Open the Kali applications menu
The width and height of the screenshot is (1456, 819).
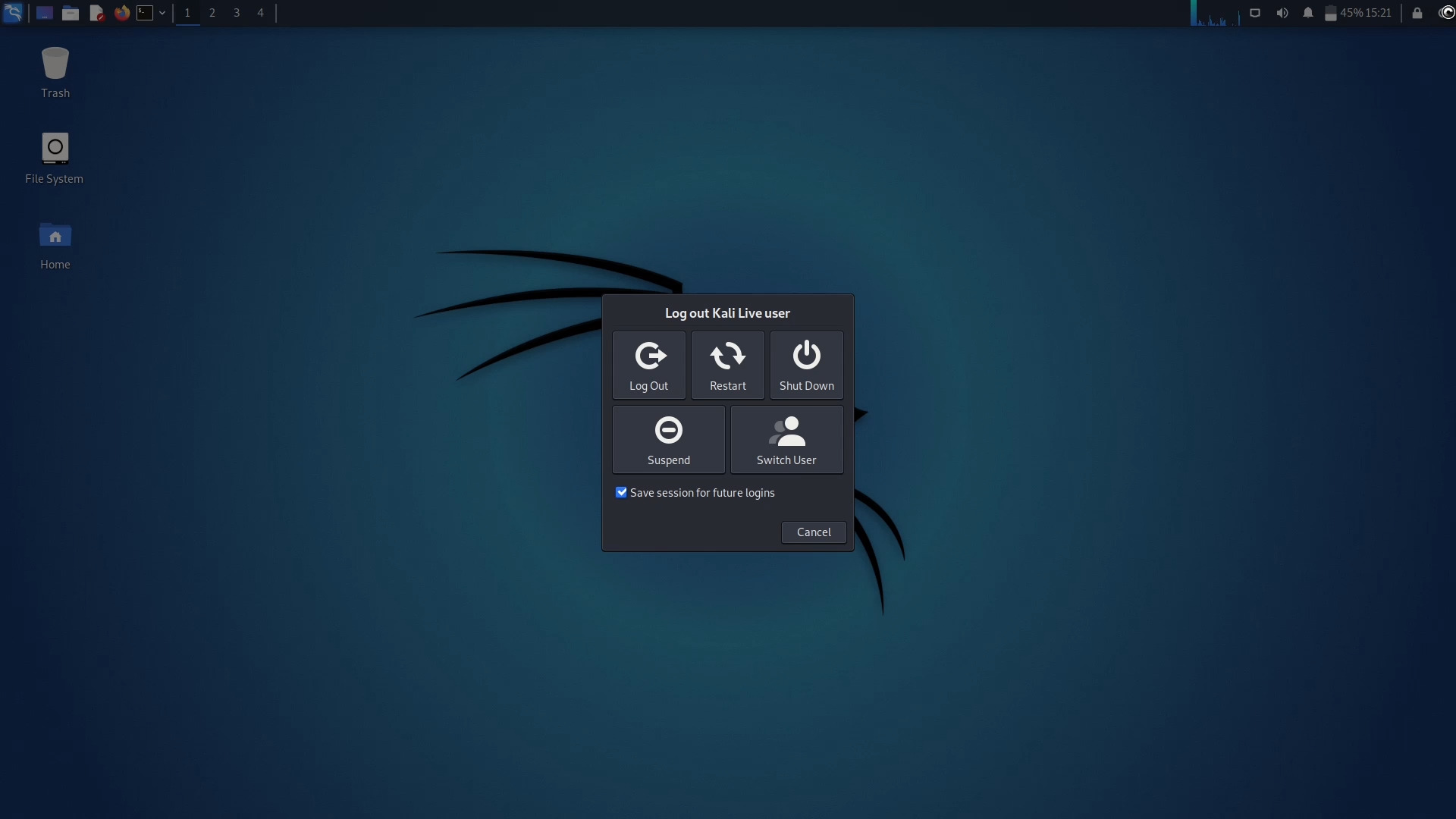[13, 13]
